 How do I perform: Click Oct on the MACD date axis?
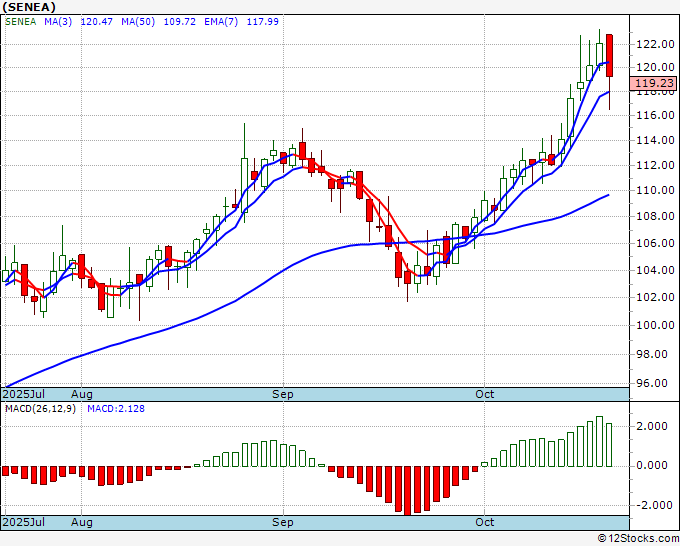pos(484,522)
